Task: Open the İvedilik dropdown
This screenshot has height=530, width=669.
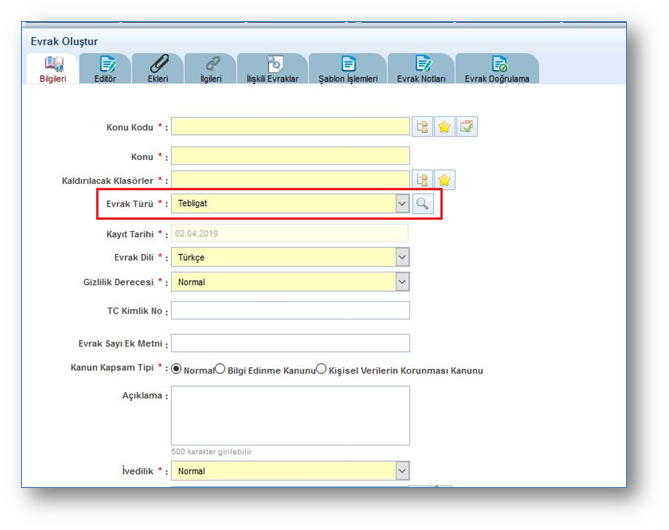Action: (402, 470)
